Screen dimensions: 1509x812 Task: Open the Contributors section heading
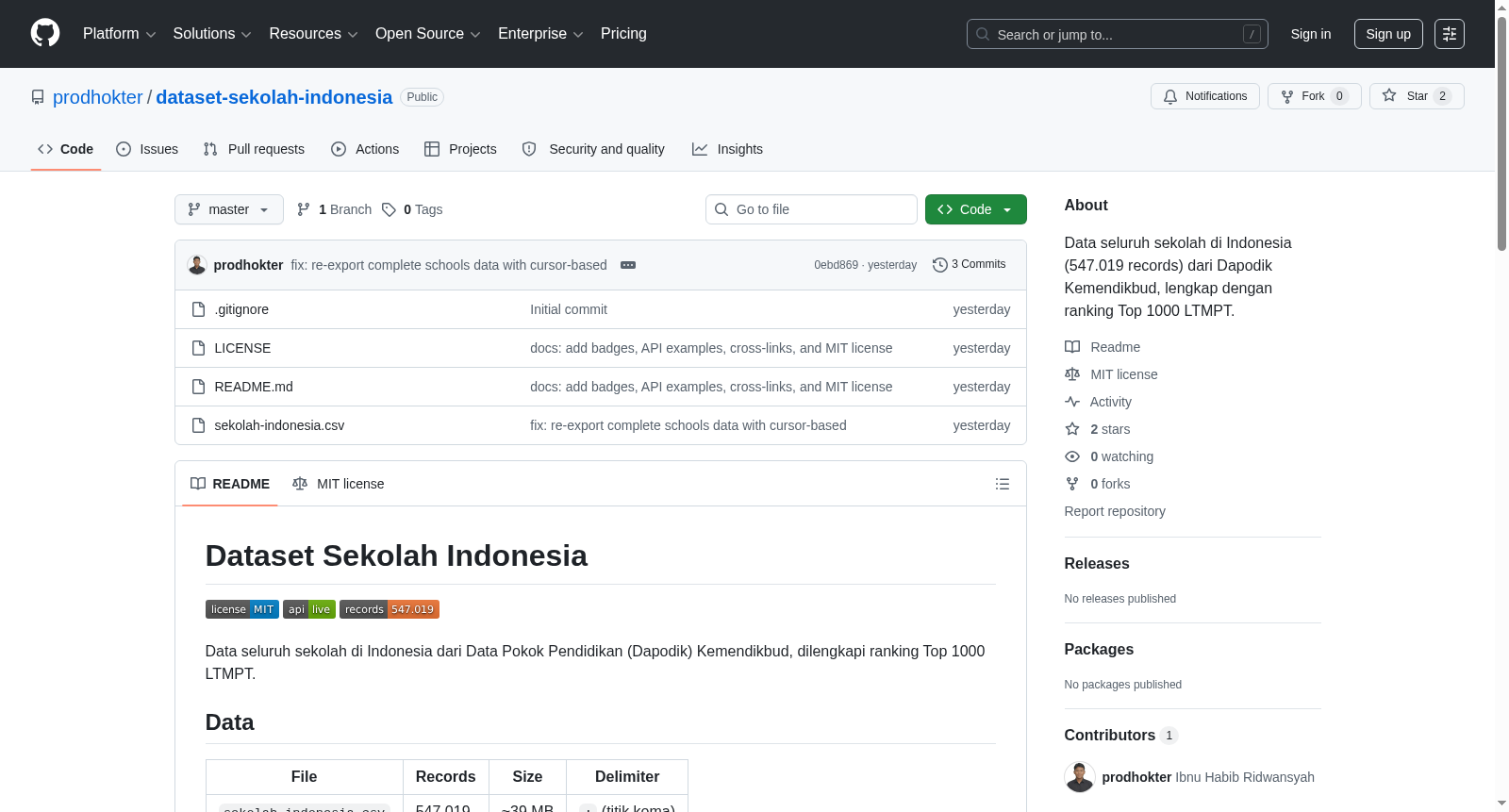(1120, 735)
